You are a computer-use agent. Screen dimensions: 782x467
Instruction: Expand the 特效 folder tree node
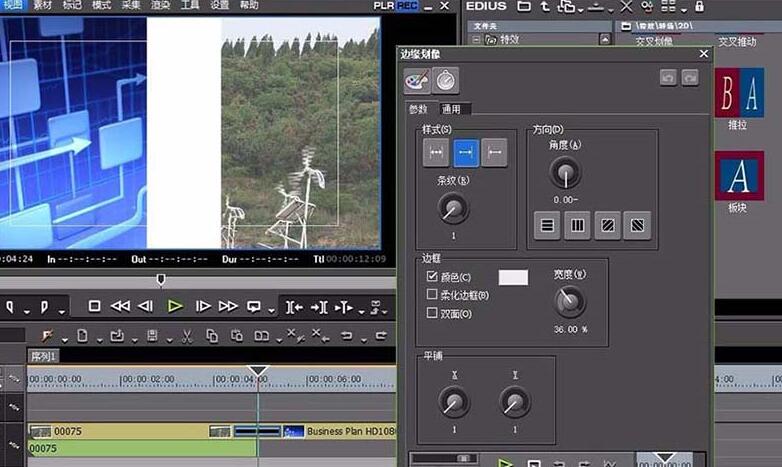(477, 40)
